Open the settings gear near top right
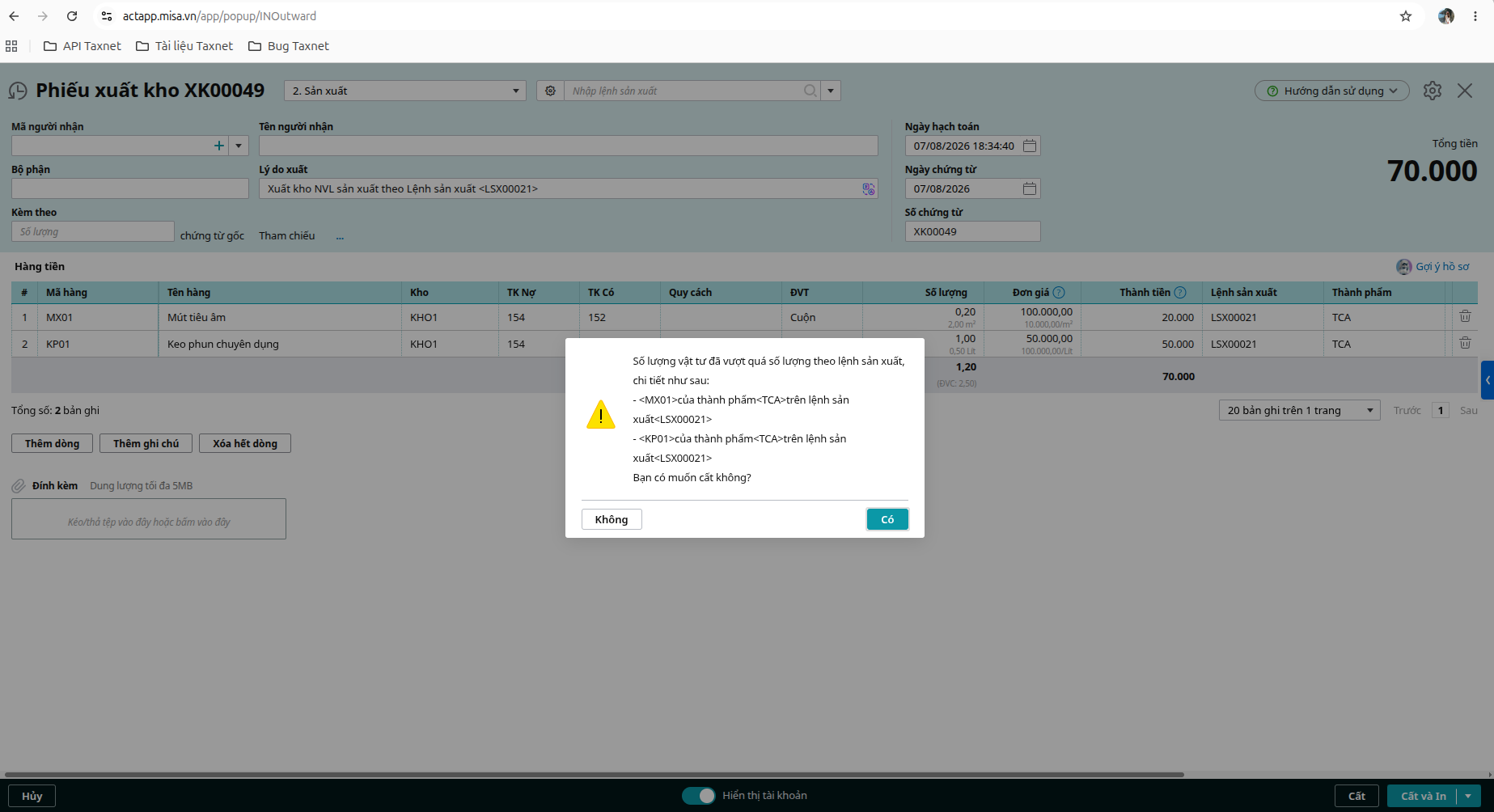The height and width of the screenshot is (812, 1494). click(1433, 91)
